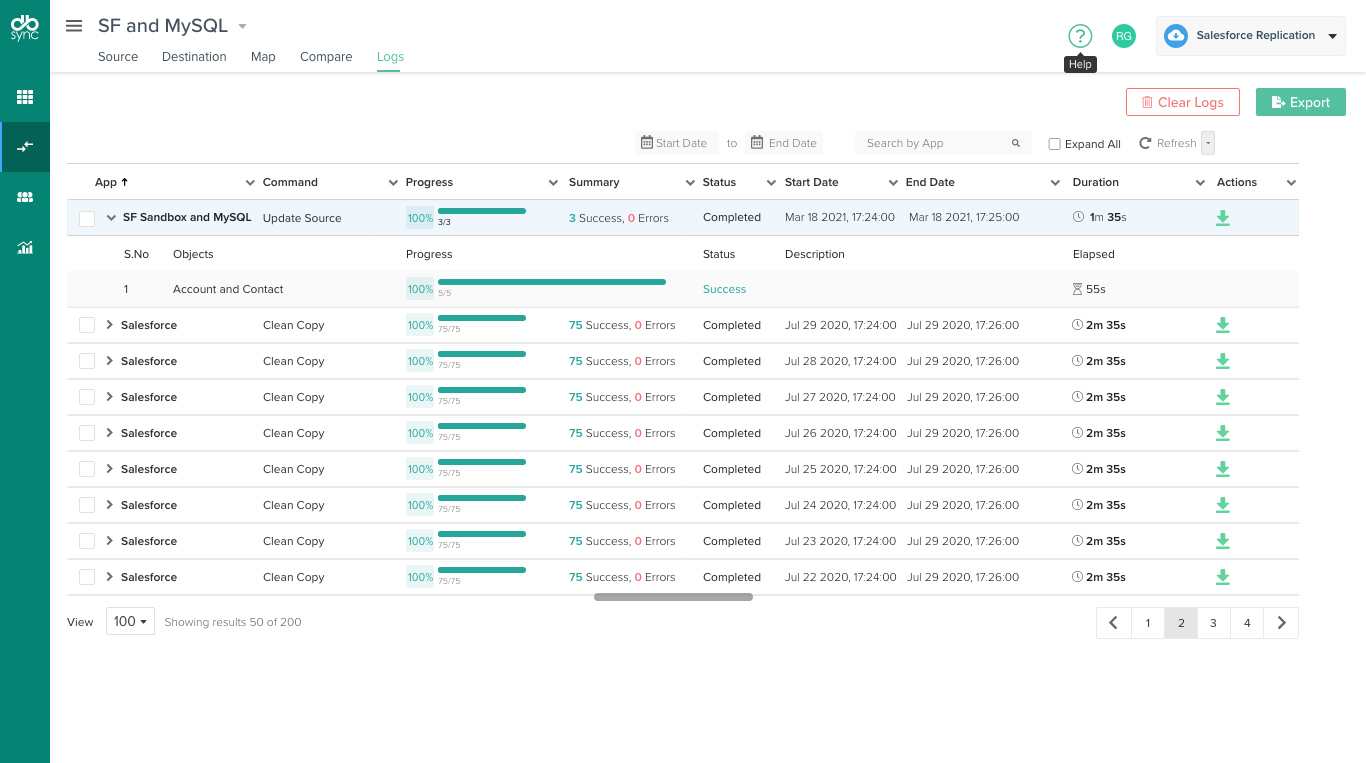Go to page 3
The image size is (1366, 763).
(x=1213, y=623)
